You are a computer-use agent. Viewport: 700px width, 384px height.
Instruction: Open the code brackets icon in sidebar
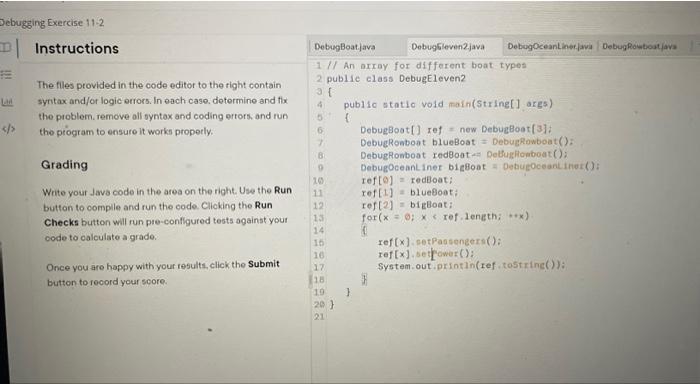click(x=8, y=129)
